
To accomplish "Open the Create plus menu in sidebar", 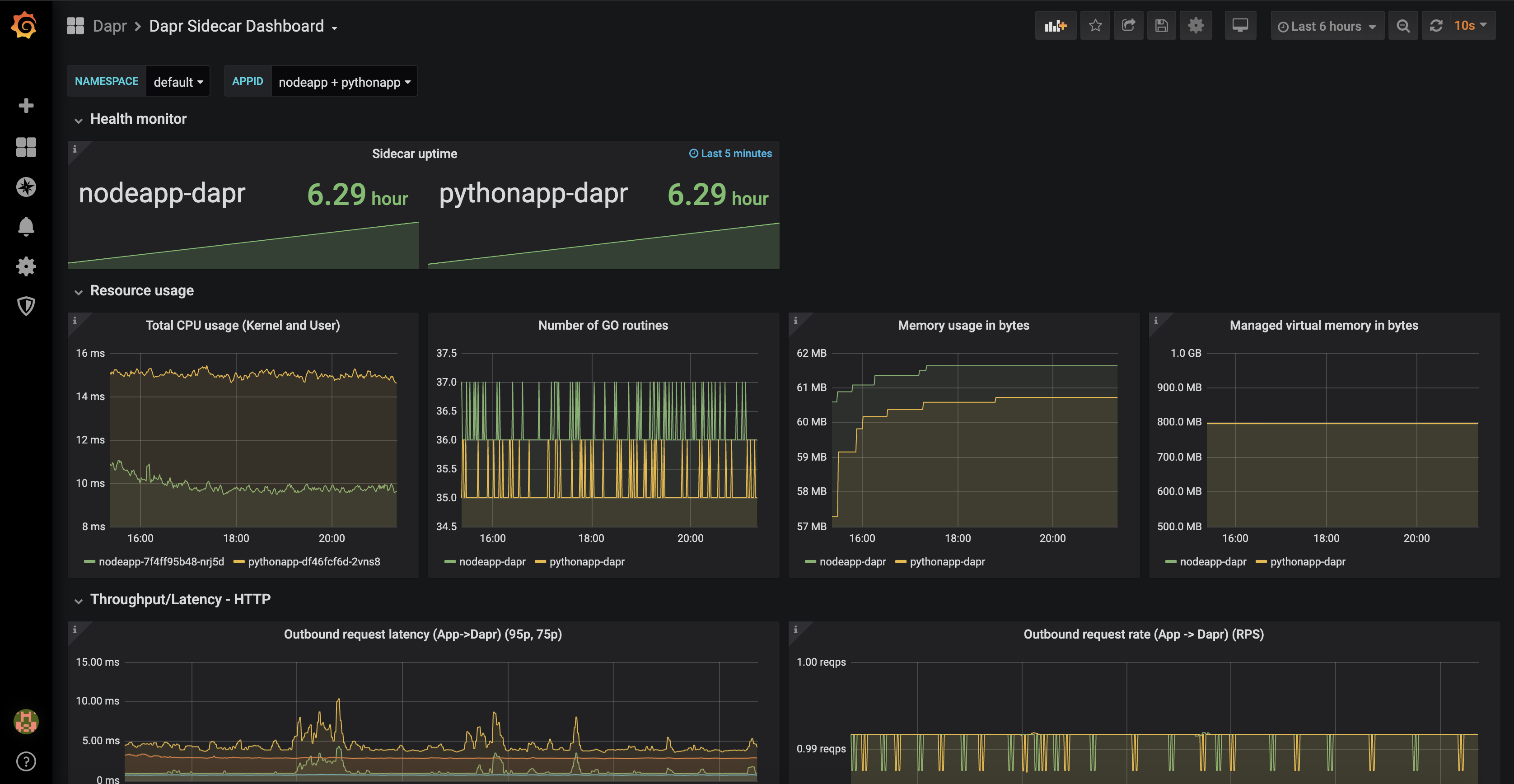I will [x=26, y=106].
